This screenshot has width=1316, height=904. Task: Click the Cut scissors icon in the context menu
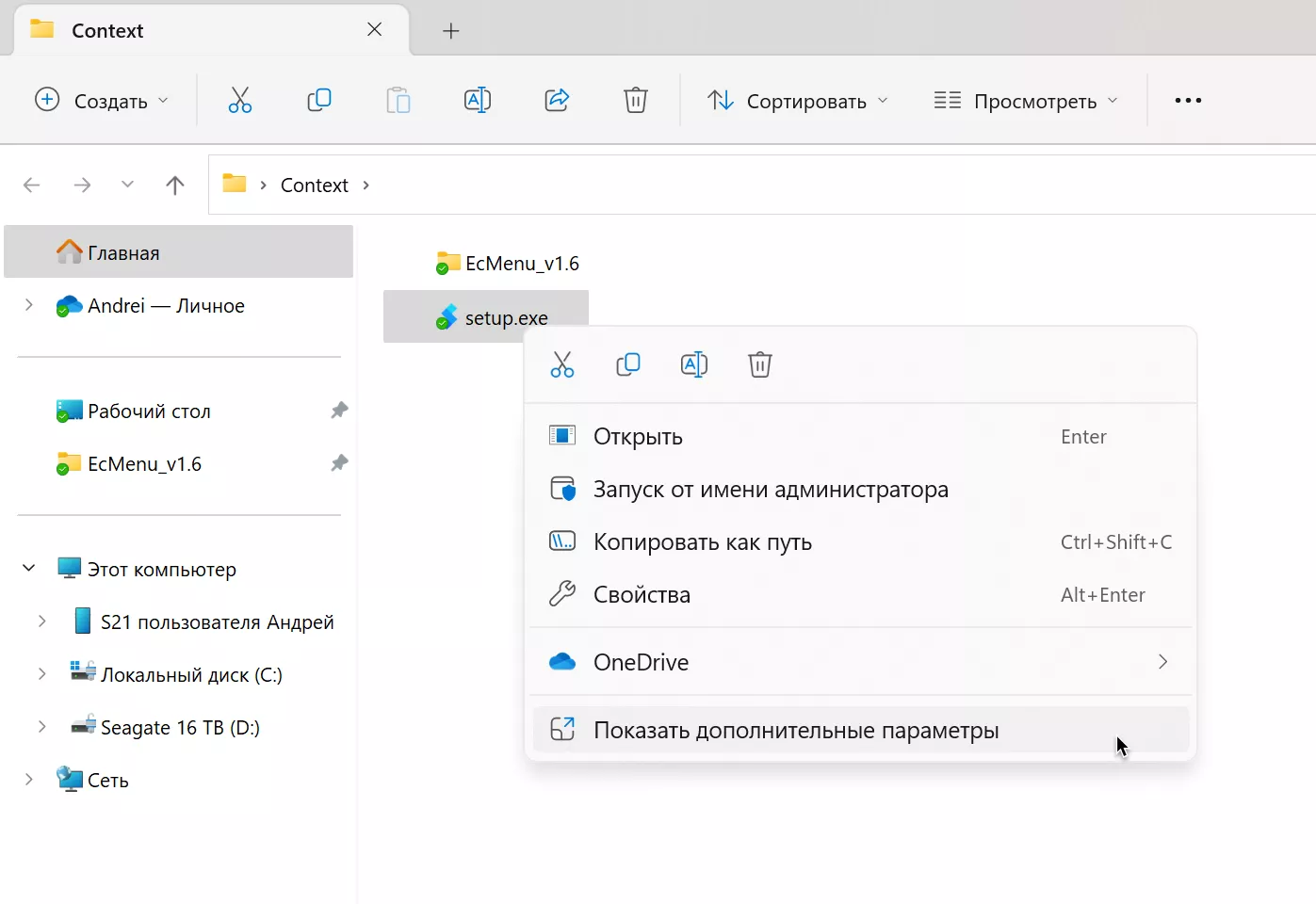point(562,364)
